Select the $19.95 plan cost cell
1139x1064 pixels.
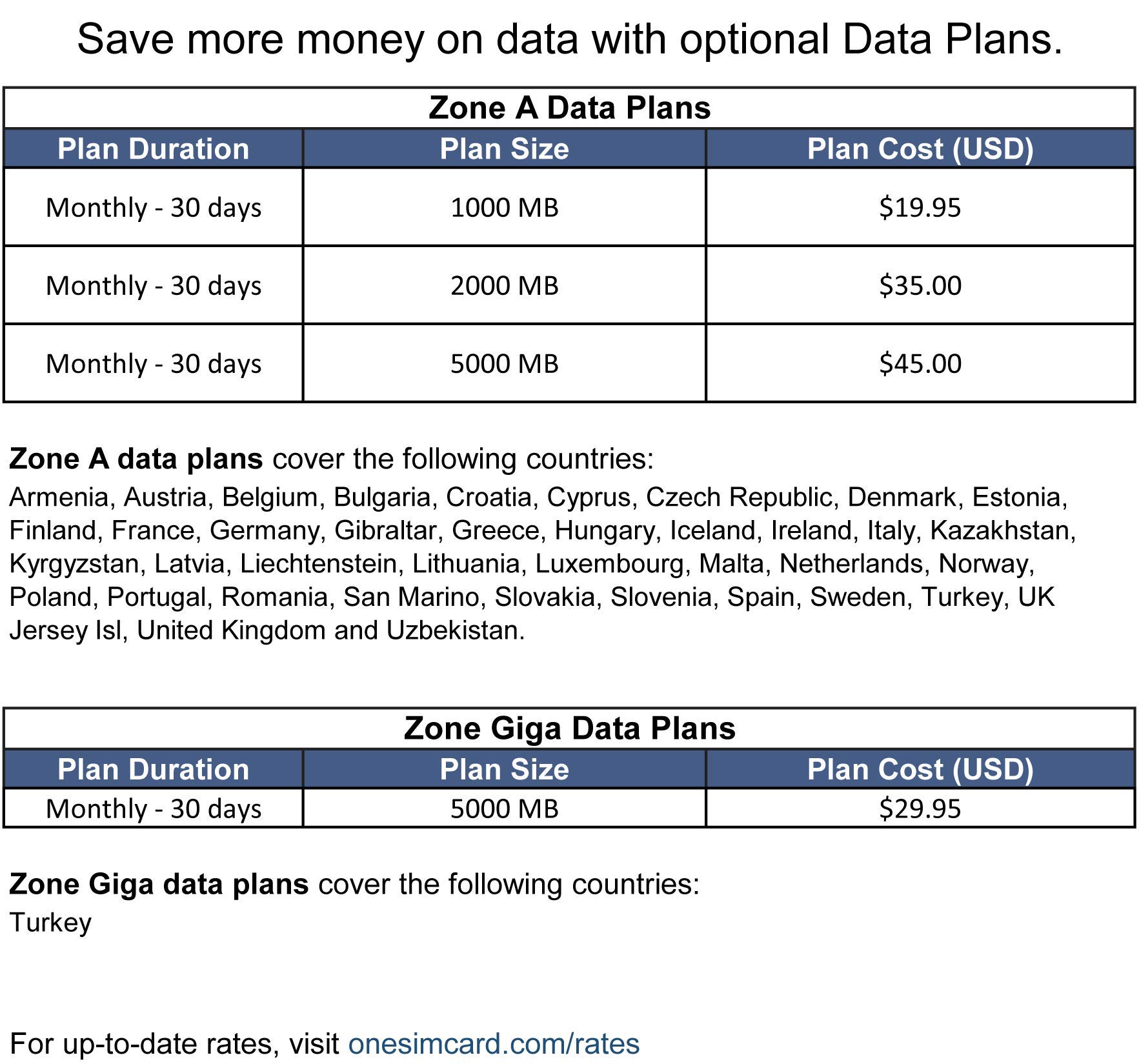[x=920, y=208]
